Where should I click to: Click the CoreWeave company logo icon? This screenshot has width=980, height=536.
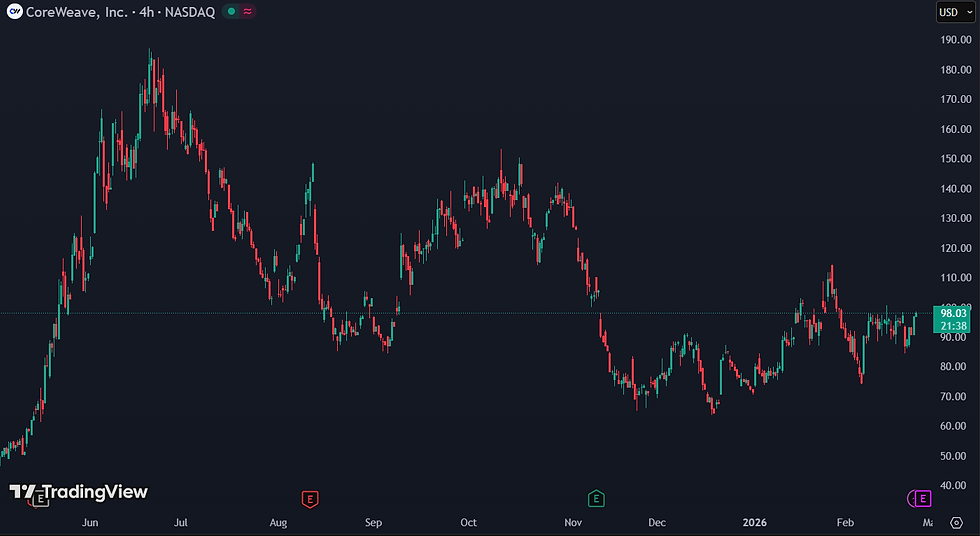point(14,11)
